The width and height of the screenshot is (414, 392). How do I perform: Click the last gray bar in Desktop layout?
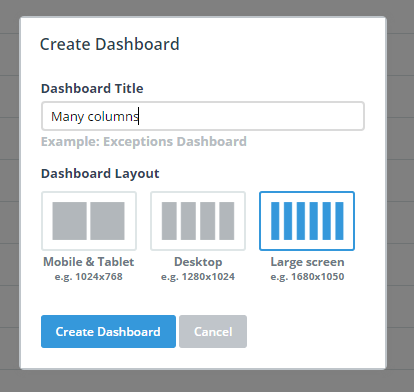[x=227, y=221]
